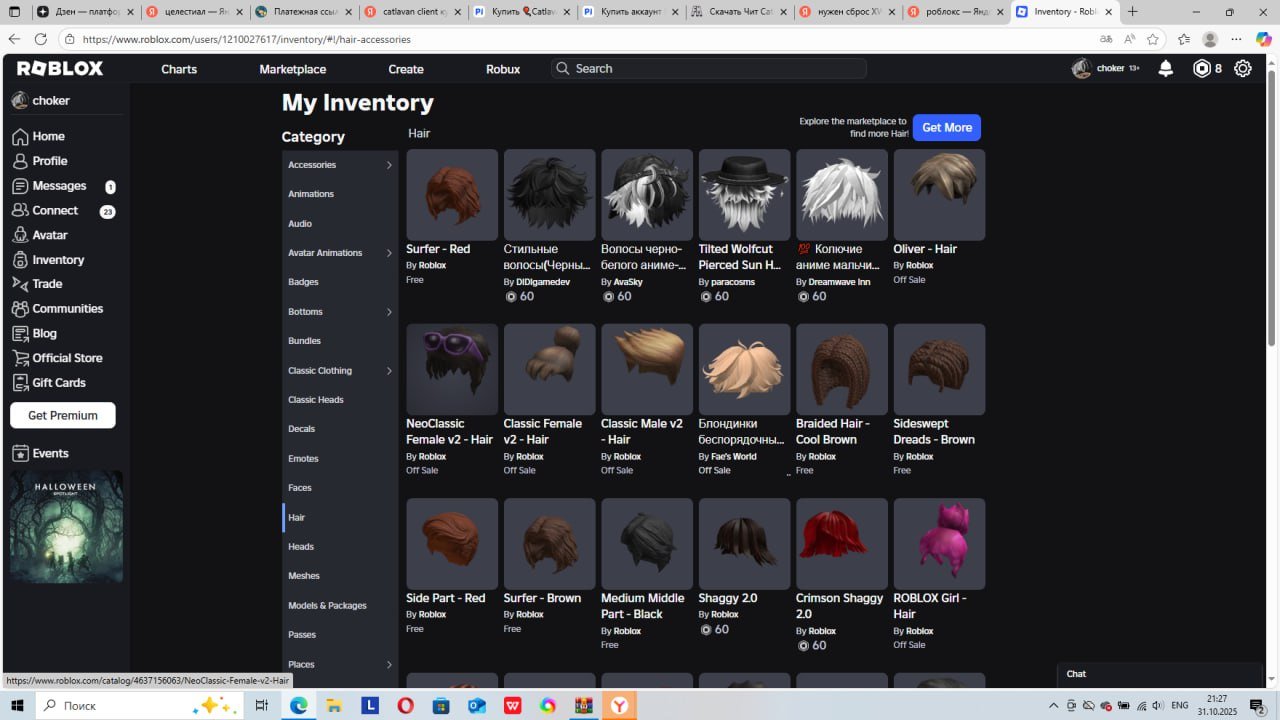This screenshot has height=720, width=1280.
Task: Open the Create menu in the header
Action: click(406, 69)
